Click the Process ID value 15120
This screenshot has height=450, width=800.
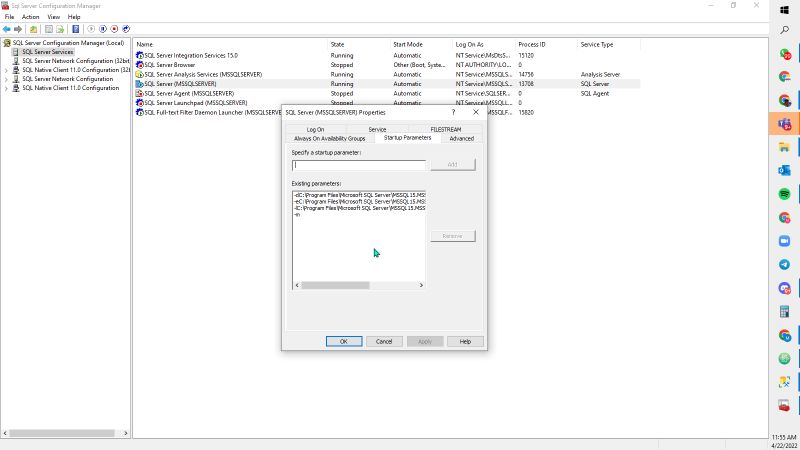pyautogui.click(x=526, y=55)
